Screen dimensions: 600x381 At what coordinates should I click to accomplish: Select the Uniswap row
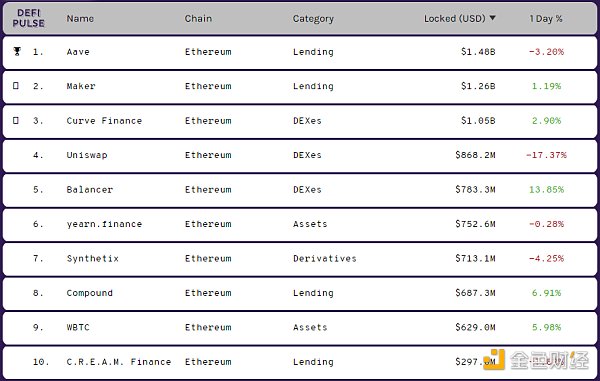pyautogui.click(x=300, y=156)
